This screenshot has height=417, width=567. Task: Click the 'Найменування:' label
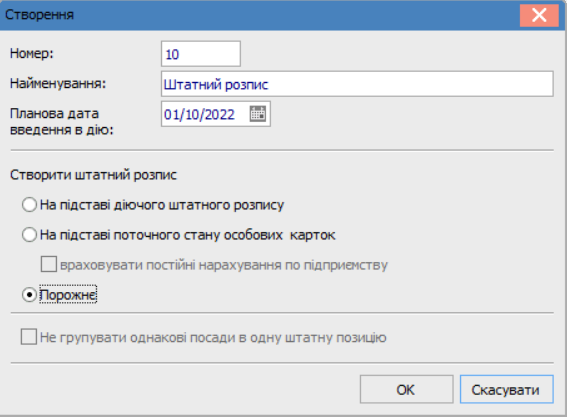pos(58,84)
